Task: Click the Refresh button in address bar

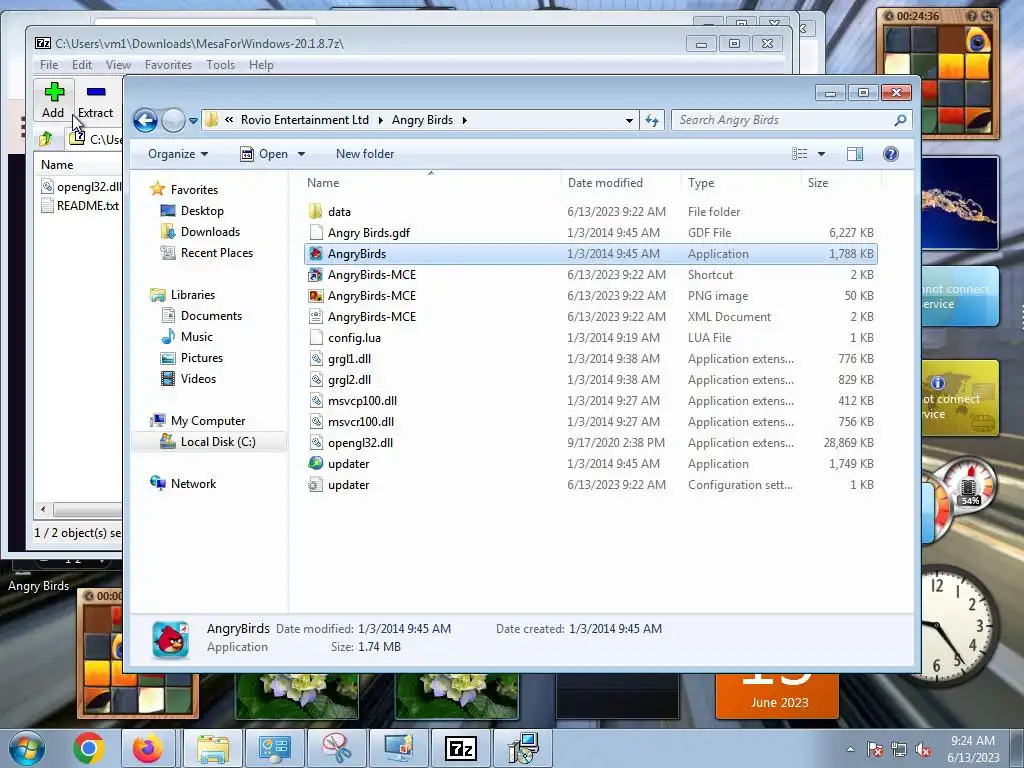Action: point(652,120)
